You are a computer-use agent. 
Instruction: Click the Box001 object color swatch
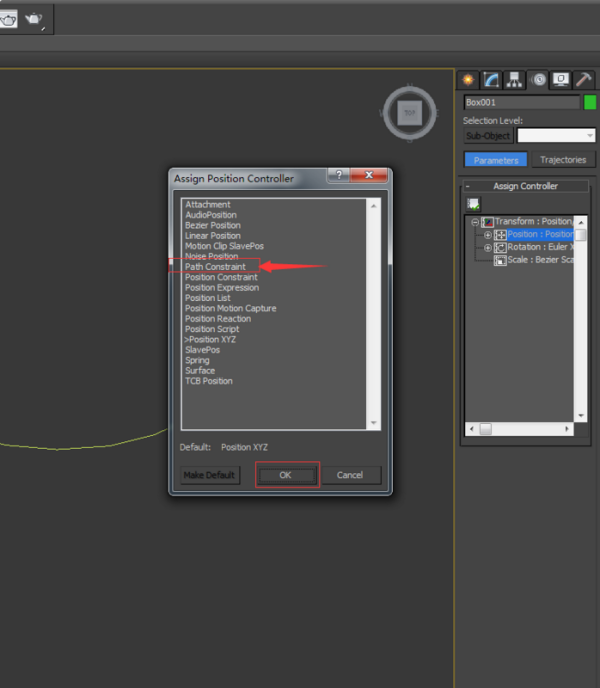[590, 102]
